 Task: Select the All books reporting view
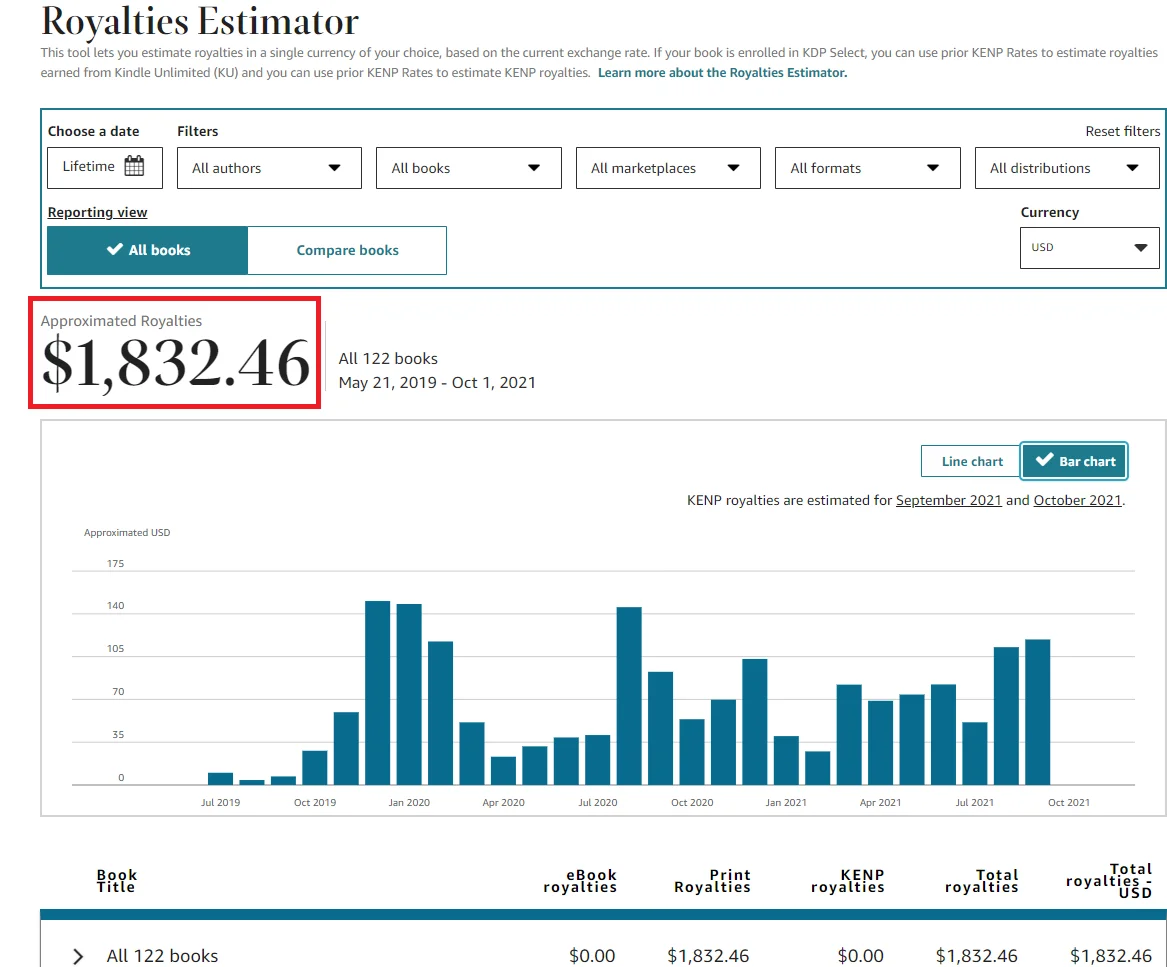coord(147,250)
